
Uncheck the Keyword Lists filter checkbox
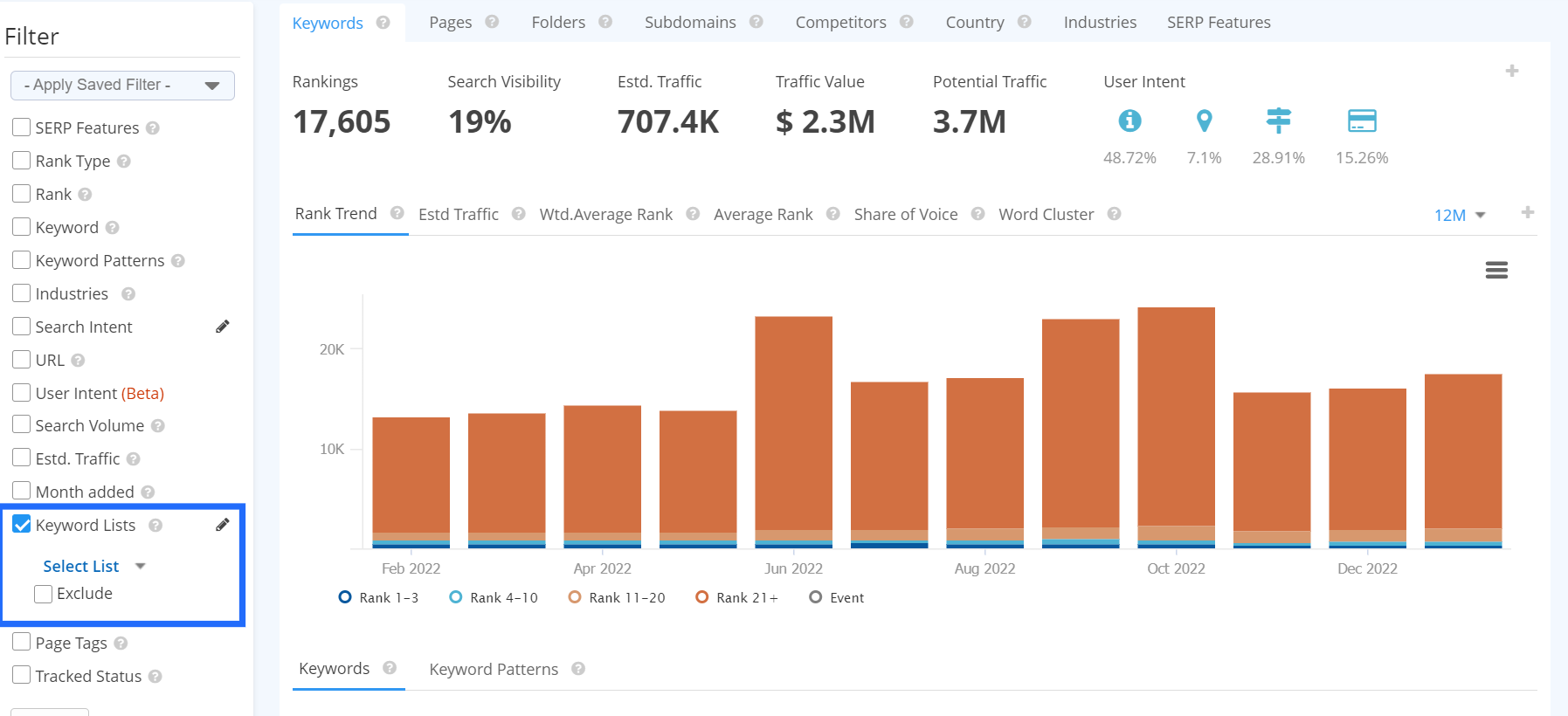point(22,525)
